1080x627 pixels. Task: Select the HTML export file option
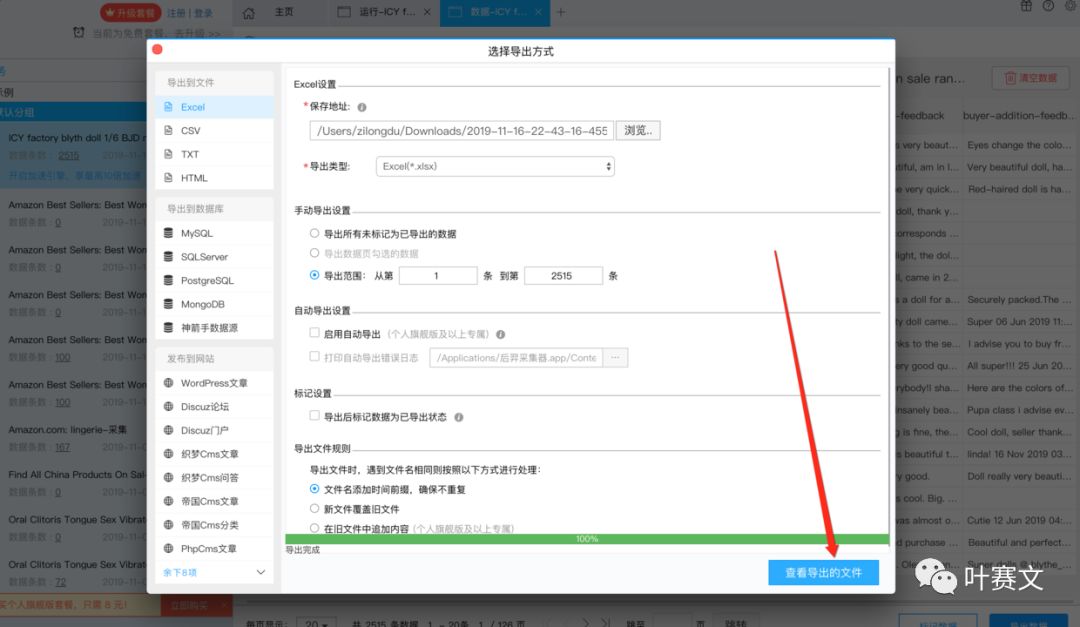point(193,178)
